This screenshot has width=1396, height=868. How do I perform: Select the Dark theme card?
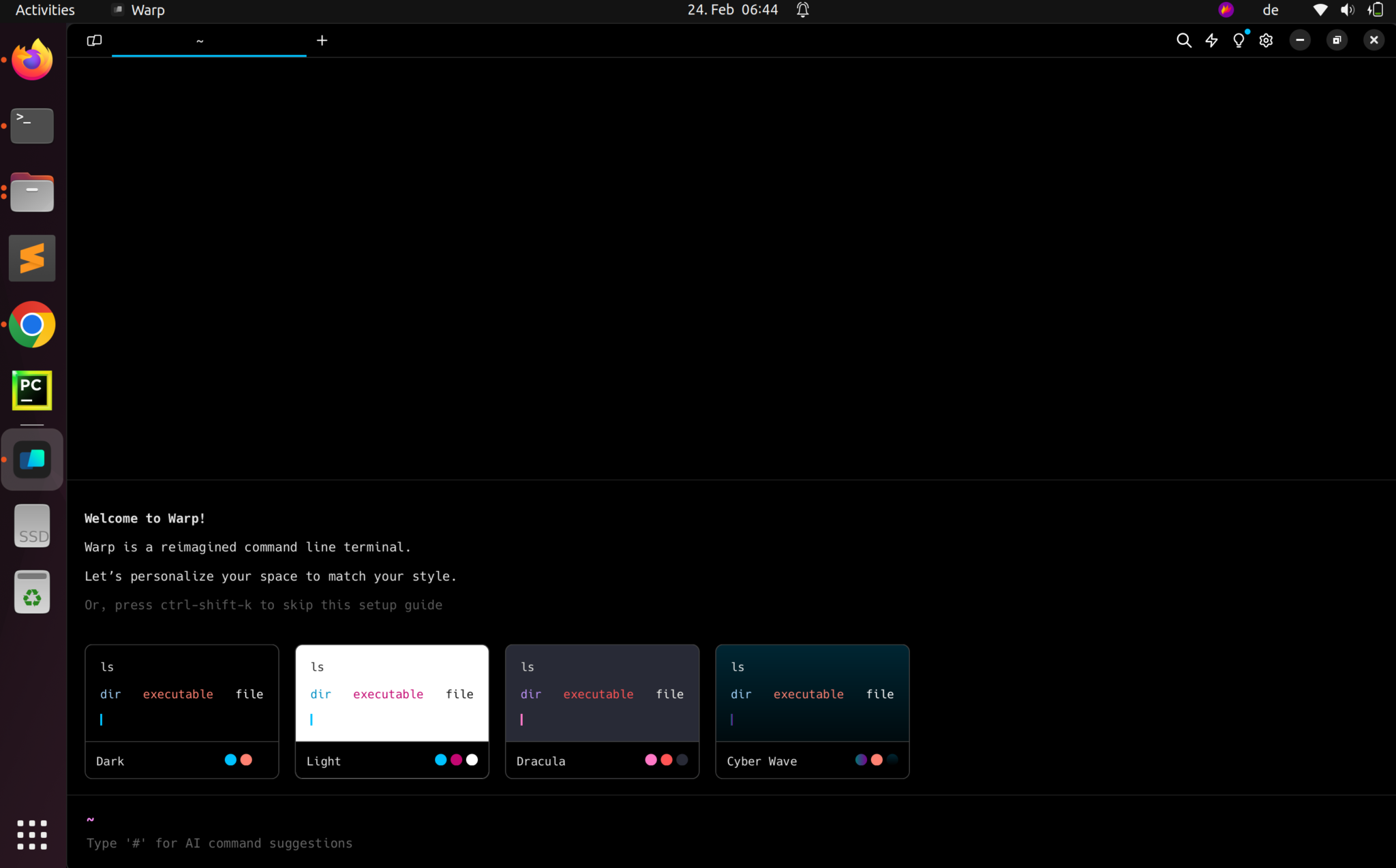(181, 711)
